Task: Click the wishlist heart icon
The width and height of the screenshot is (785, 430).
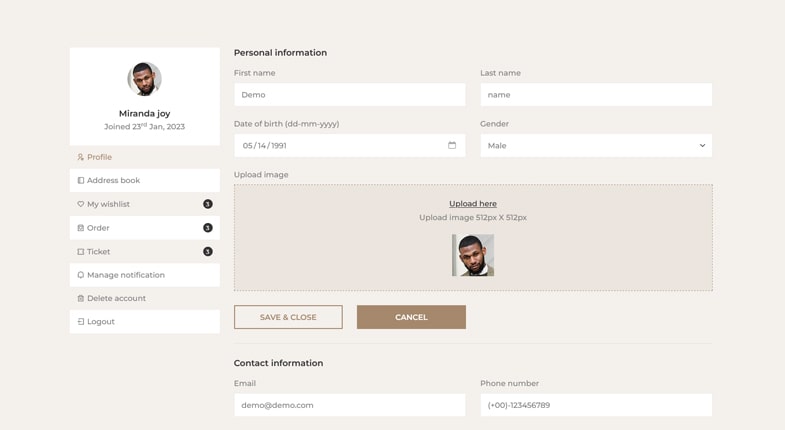Action: [x=81, y=204]
